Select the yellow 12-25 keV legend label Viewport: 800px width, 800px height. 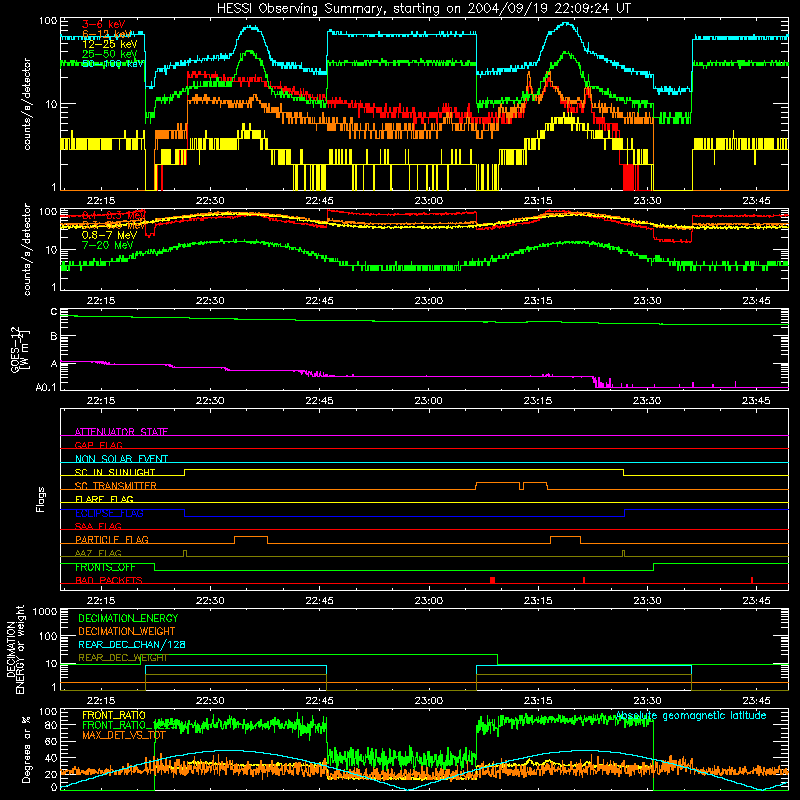tap(109, 44)
